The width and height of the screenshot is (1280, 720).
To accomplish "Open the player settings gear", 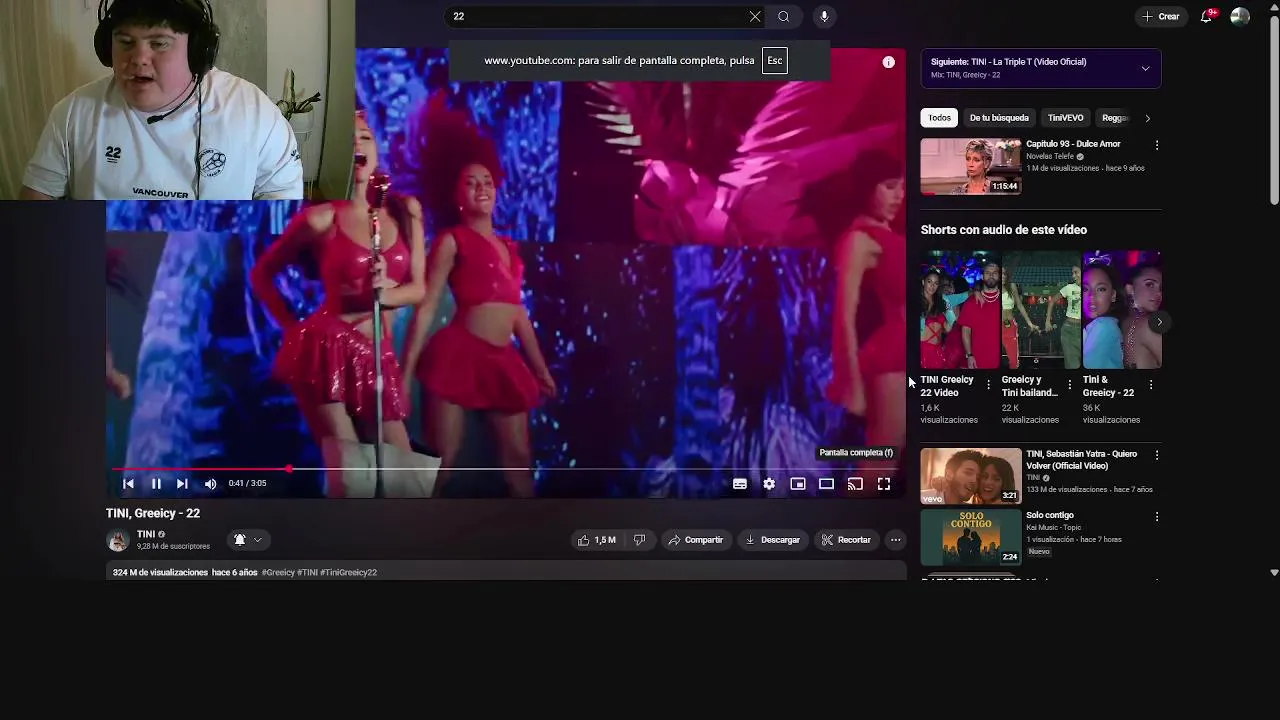I will (x=769, y=484).
